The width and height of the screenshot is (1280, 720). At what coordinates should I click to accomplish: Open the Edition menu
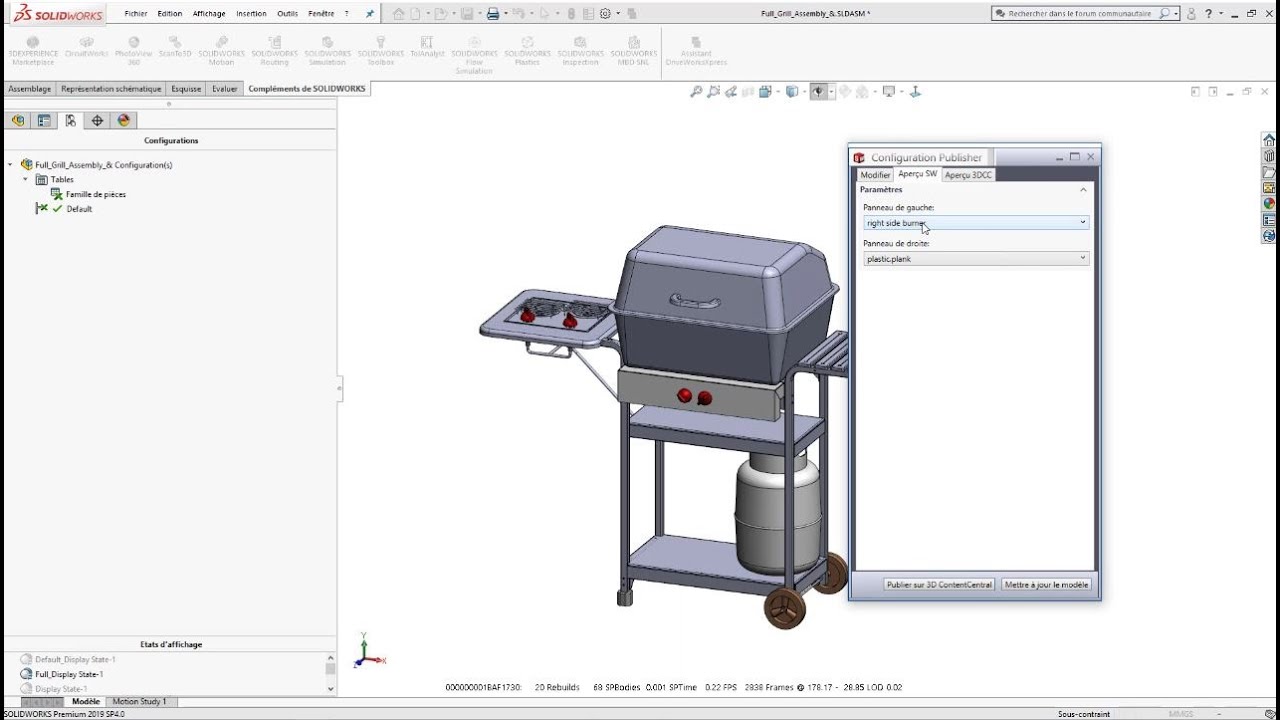170,14
